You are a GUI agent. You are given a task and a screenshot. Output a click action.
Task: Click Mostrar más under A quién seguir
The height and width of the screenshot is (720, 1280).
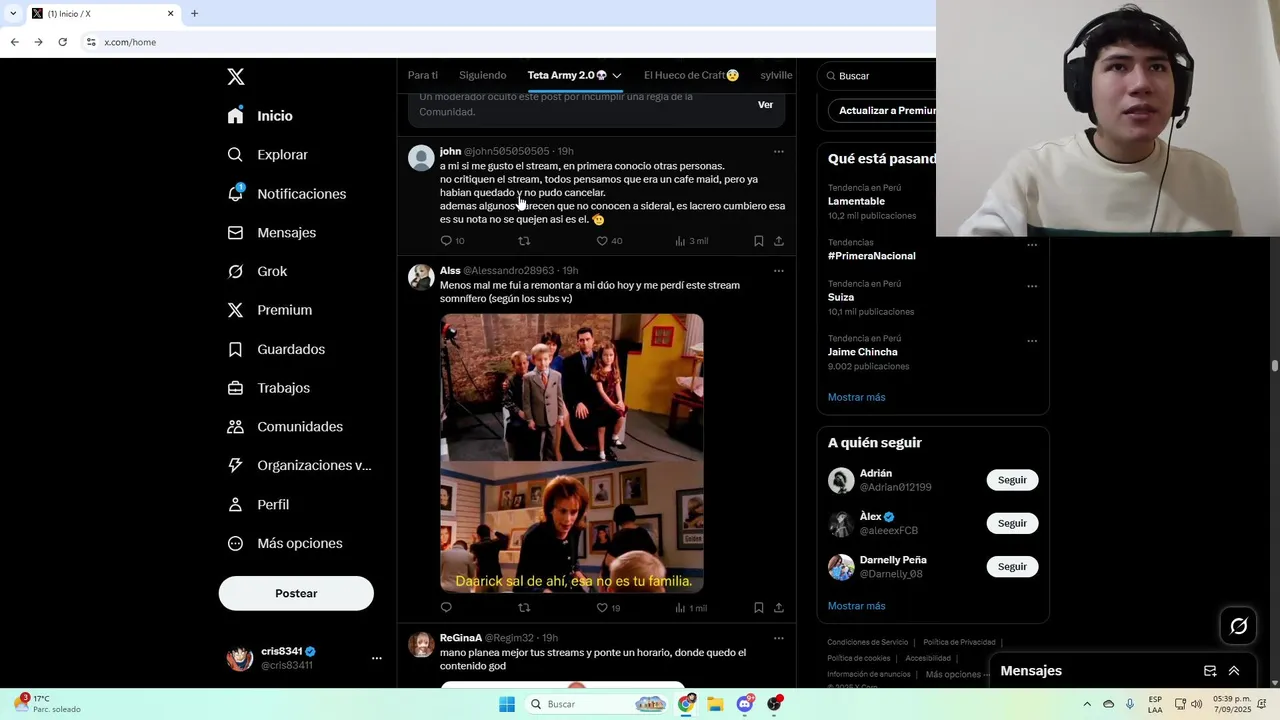(856, 606)
